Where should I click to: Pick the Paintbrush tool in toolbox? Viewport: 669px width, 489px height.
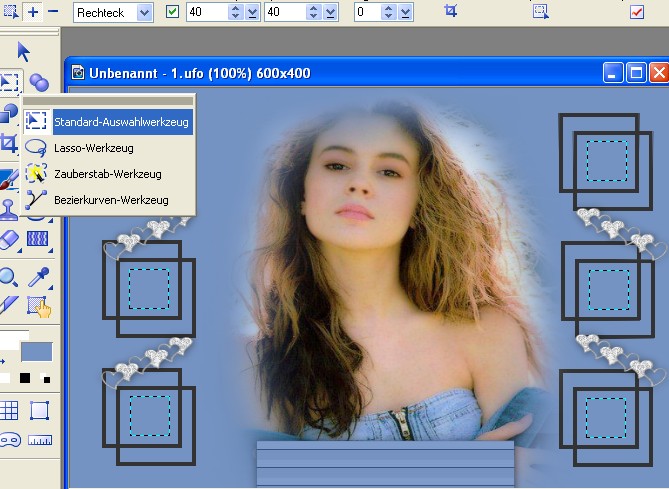[9, 179]
